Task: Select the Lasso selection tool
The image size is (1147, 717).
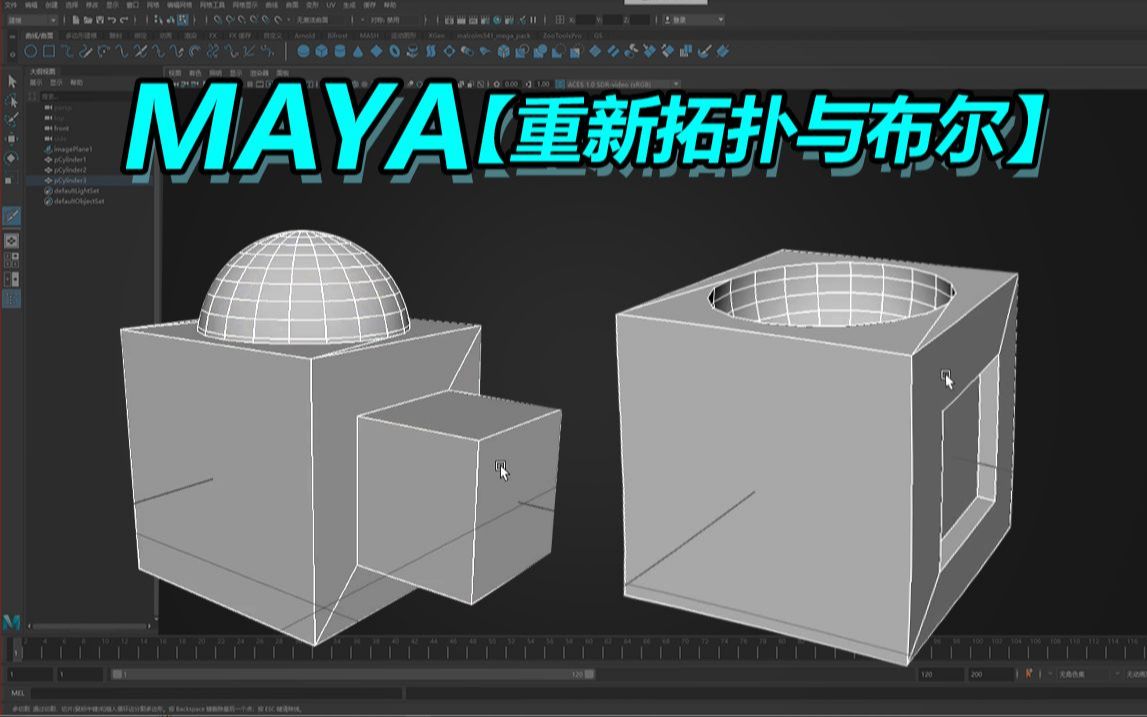Action: pyautogui.click(x=13, y=100)
